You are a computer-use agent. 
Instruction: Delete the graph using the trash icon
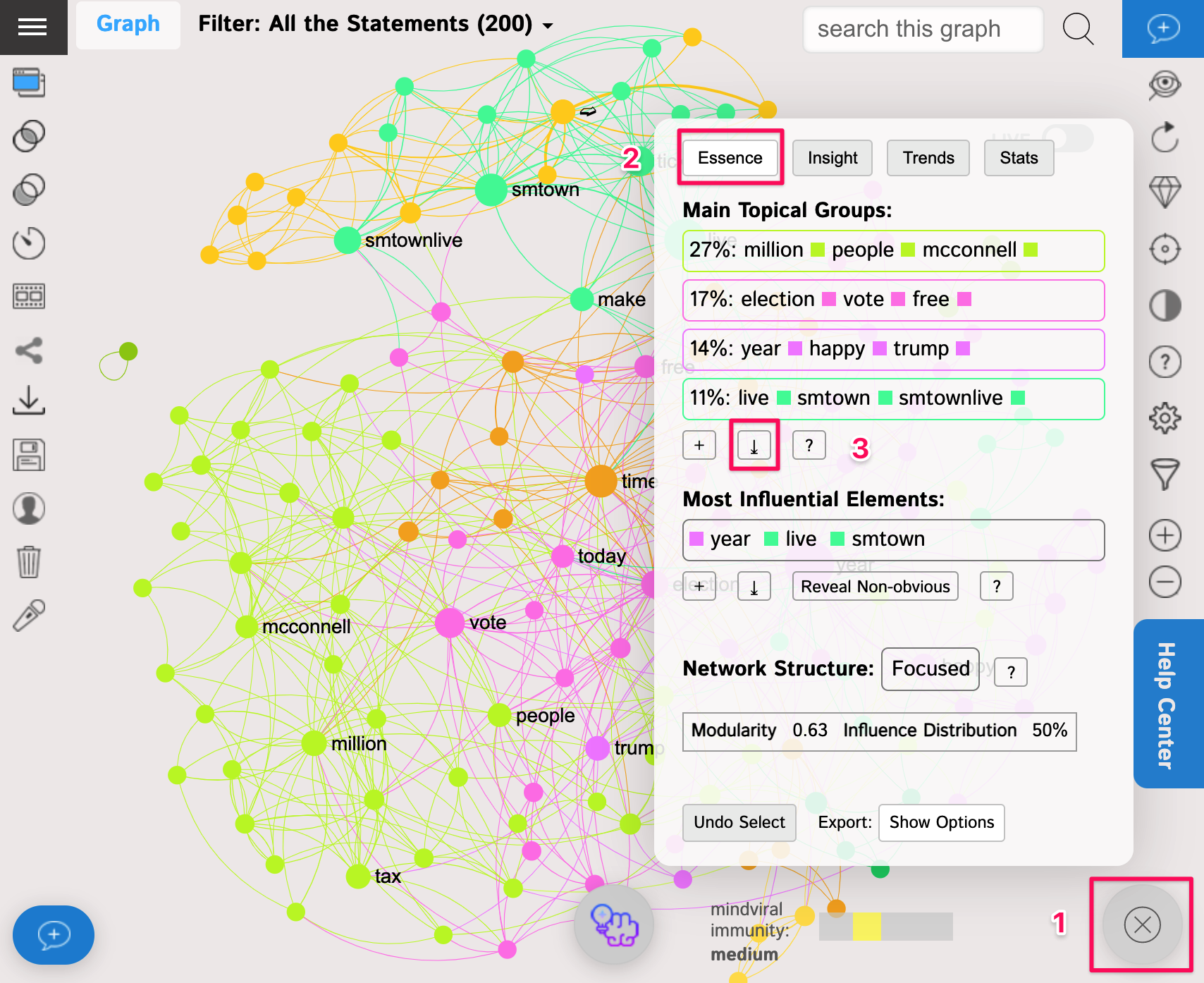point(28,561)
